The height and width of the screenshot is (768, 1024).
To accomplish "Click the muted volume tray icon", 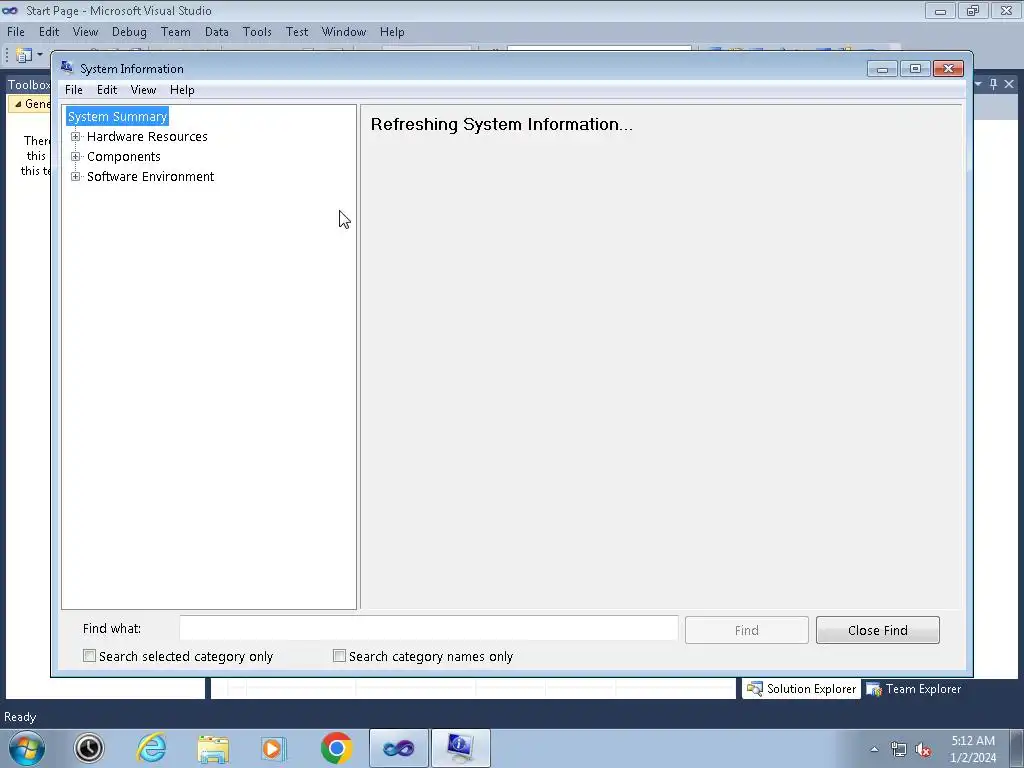I will coord(923,750).
